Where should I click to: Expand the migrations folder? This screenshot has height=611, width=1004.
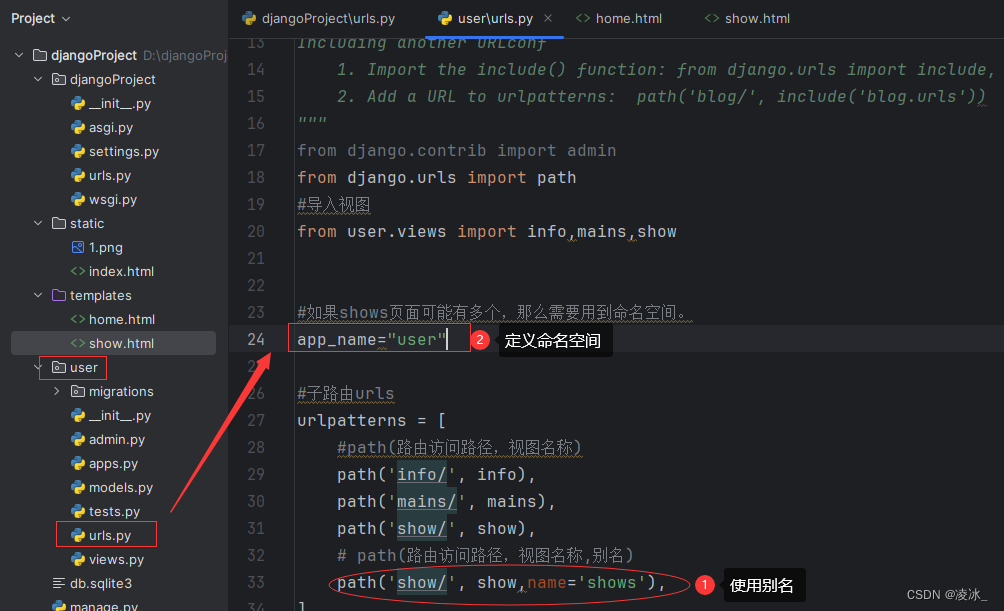pyautogui.click(x=56, y=391)
